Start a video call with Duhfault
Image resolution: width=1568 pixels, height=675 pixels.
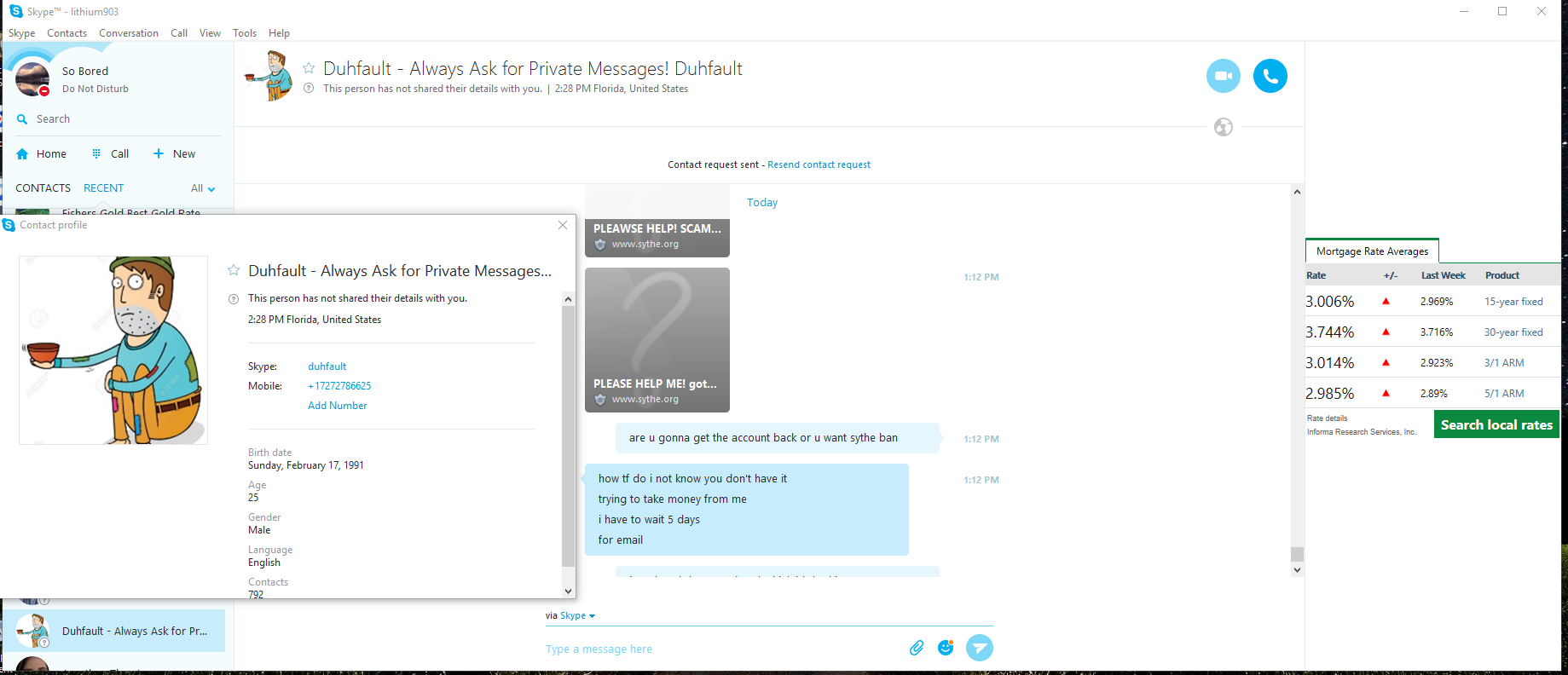point(1224,76)
